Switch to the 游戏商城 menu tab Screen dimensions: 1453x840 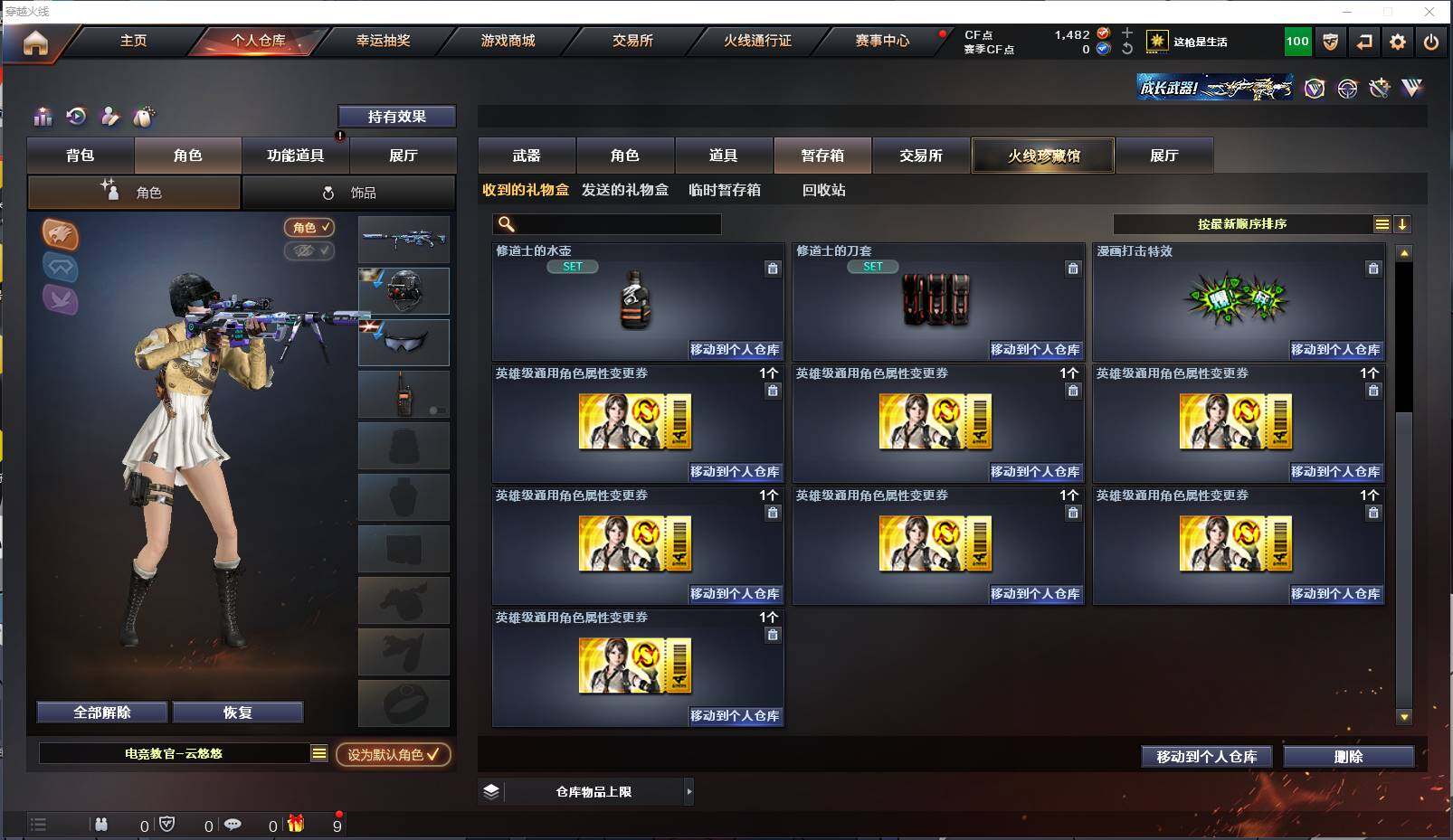[508, 41]
